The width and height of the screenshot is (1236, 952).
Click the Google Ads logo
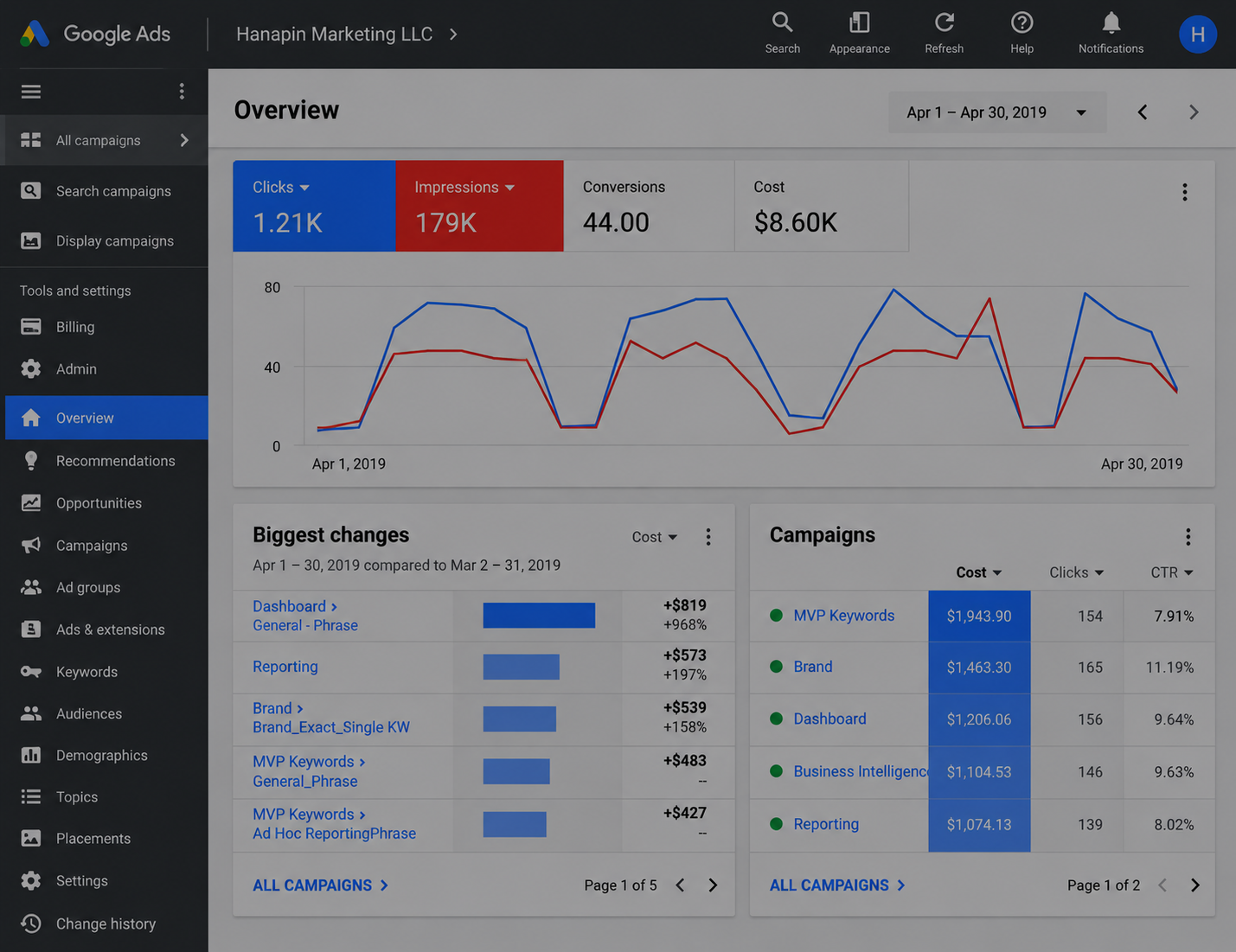[x=95, y=34]
